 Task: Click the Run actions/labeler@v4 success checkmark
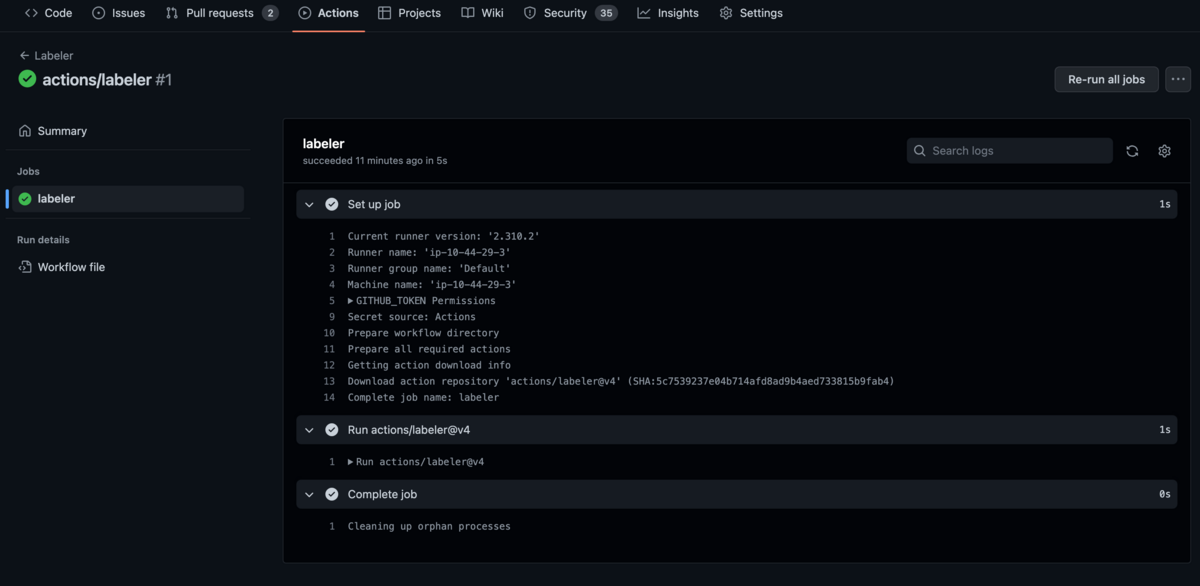332,430
